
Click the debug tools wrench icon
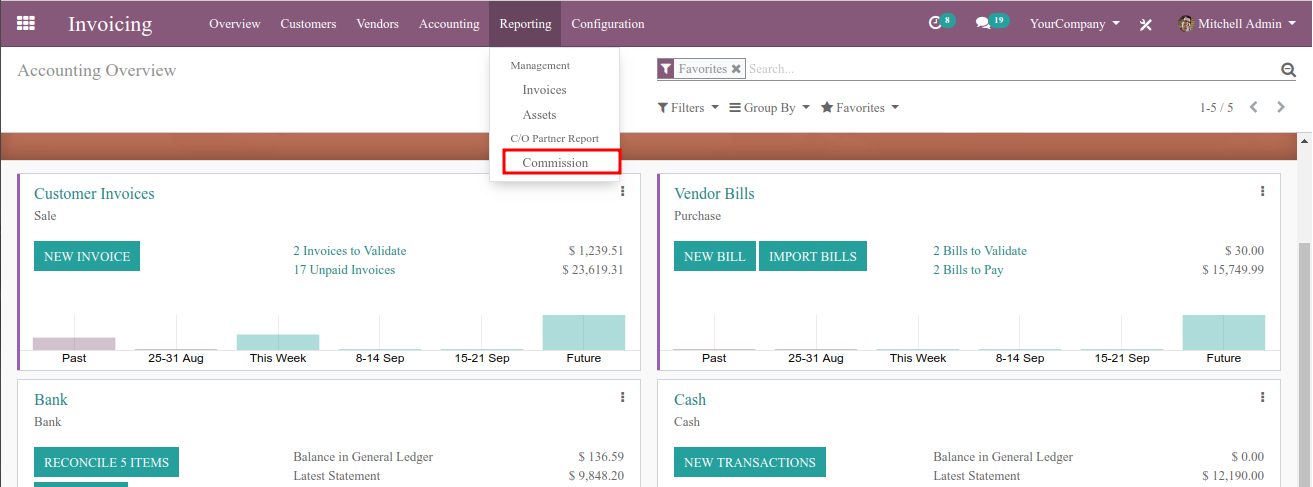[1146, 24]
